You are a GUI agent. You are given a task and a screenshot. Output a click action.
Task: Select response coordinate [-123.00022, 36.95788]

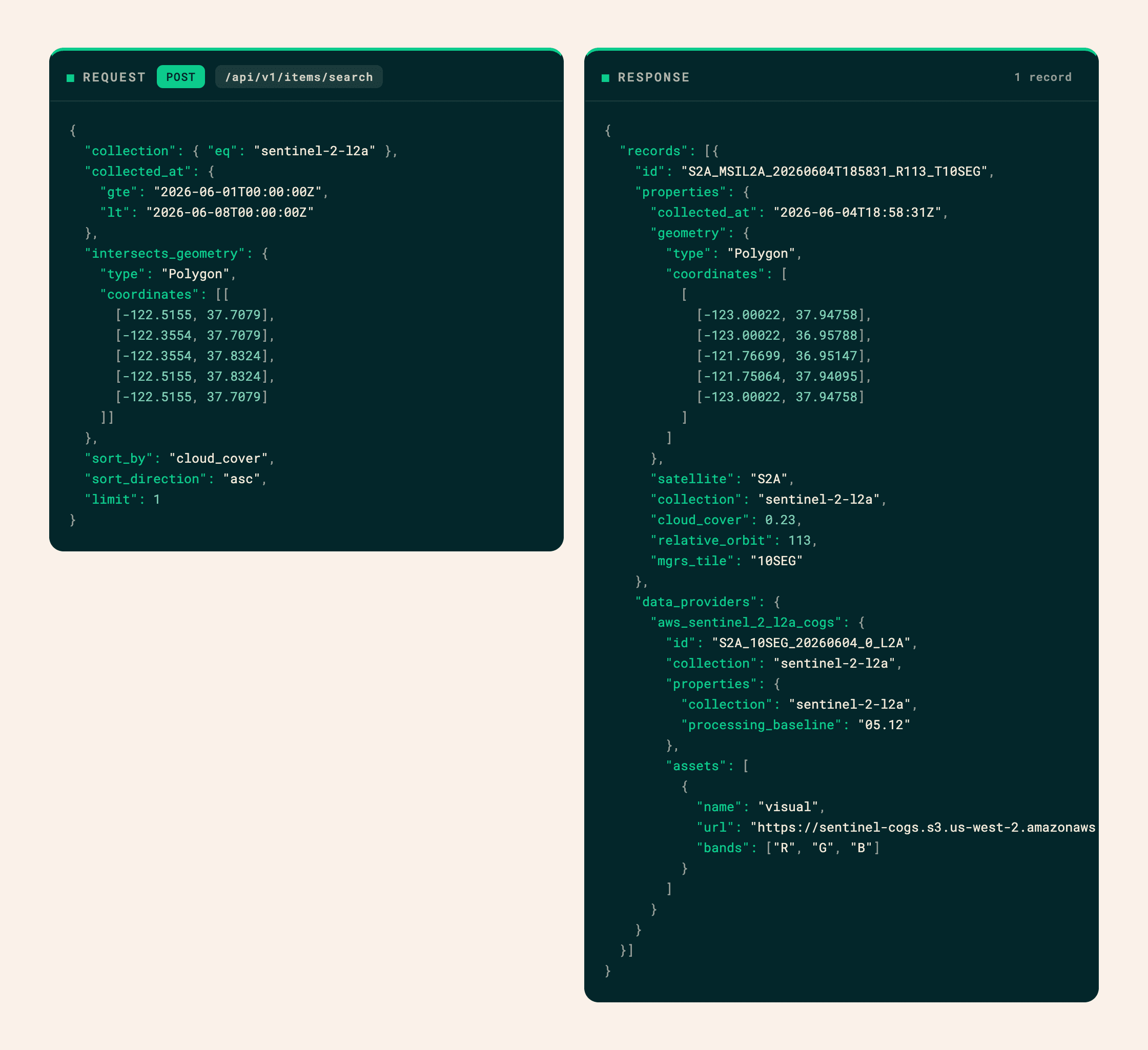[781, 335]
